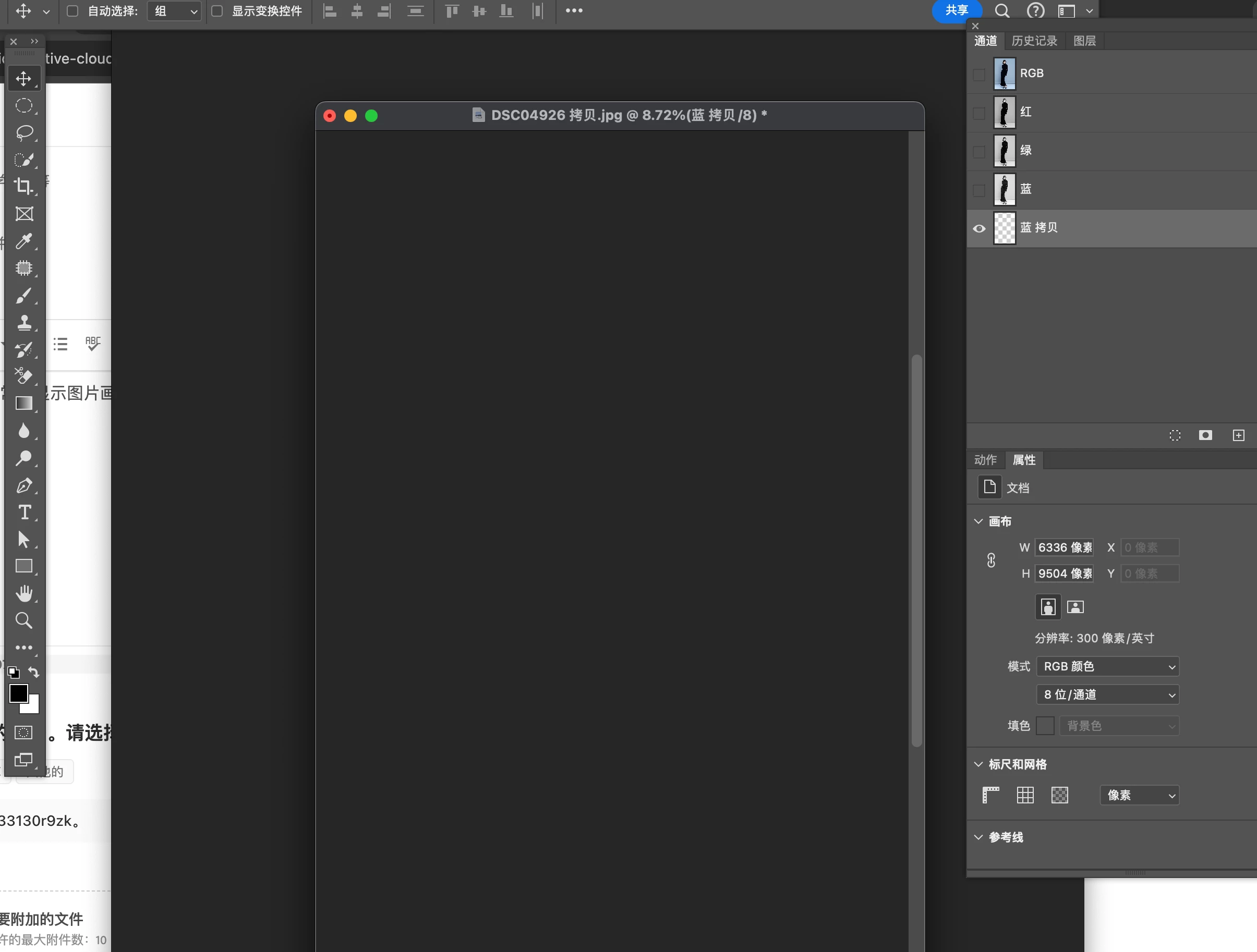Hide the 蓝 拷贝 channel eye icon
Viewport: 1257px width, 952px height.
[979, 228]
